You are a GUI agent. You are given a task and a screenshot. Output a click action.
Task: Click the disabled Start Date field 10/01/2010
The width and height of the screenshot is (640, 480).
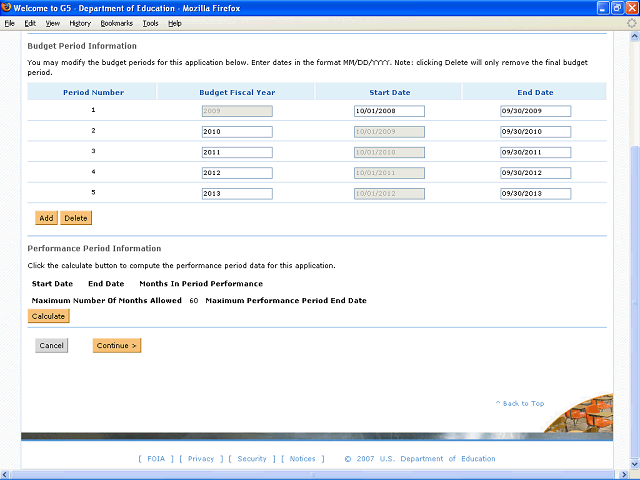coord(389,153)
